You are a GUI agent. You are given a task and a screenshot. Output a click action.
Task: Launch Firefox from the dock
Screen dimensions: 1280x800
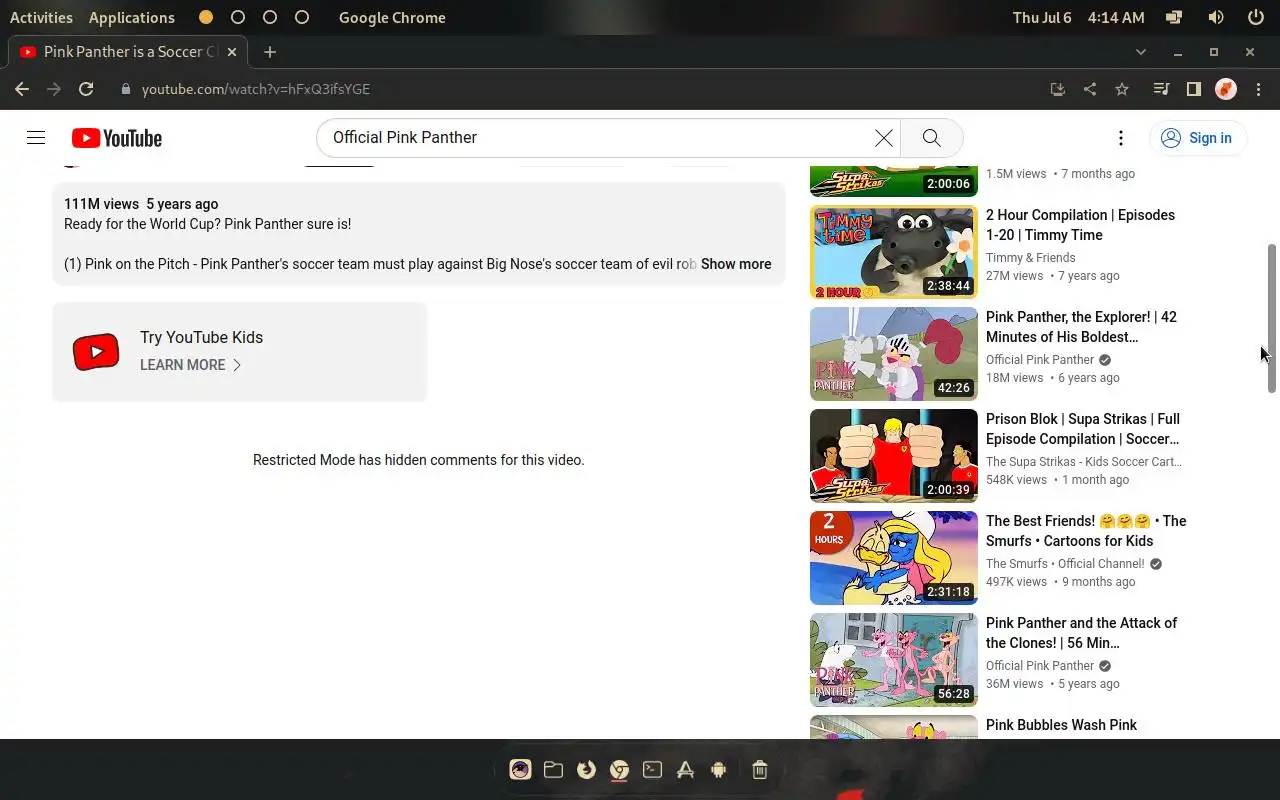coord(586,769)
